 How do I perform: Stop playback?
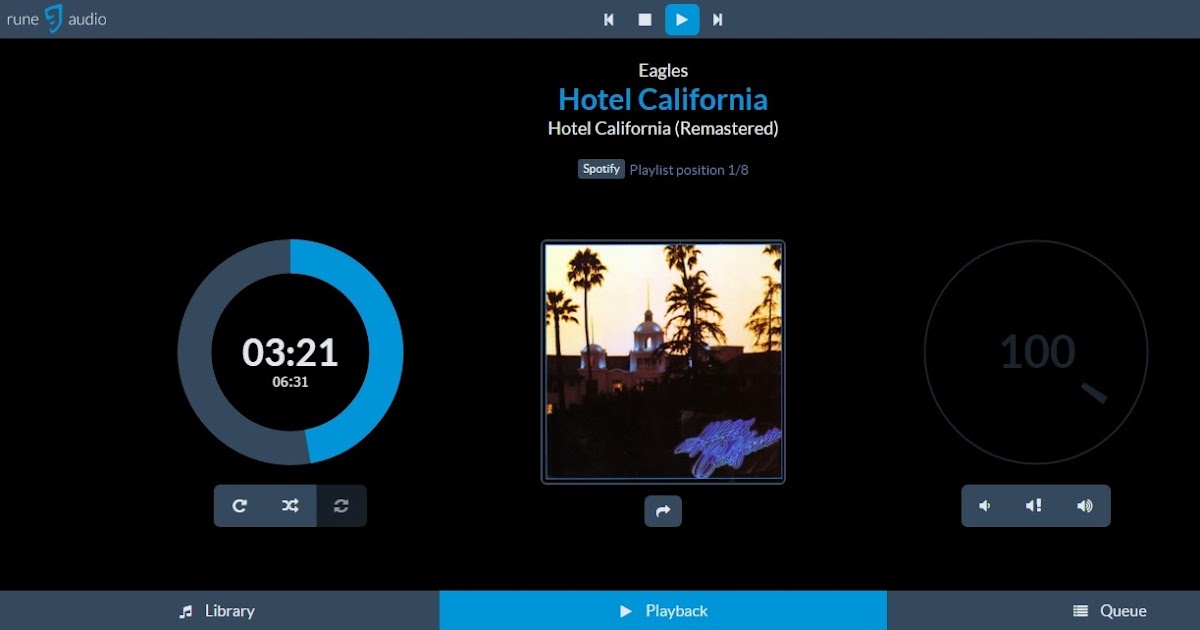click(645, 19)
